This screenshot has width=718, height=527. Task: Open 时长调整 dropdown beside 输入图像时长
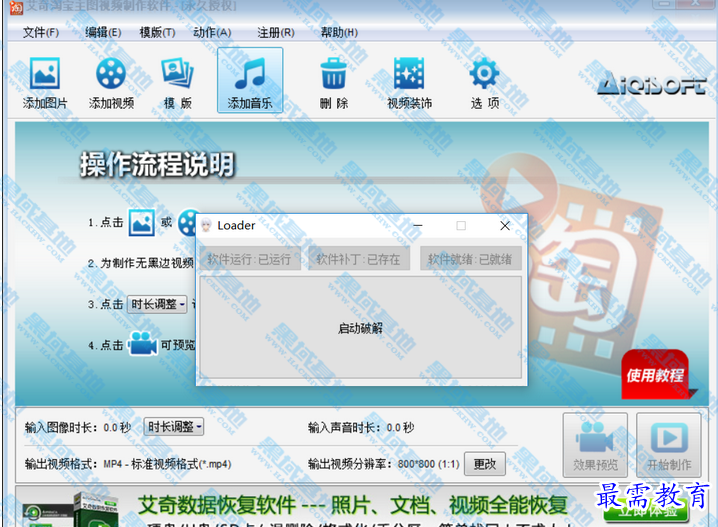(174, 427)
